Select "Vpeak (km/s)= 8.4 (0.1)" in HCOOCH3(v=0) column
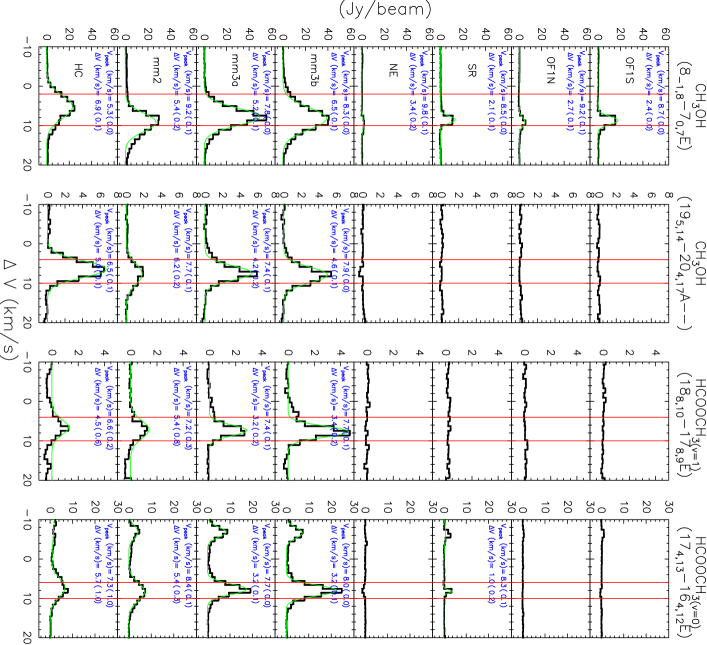707x645 pixels. pos(188,566)
